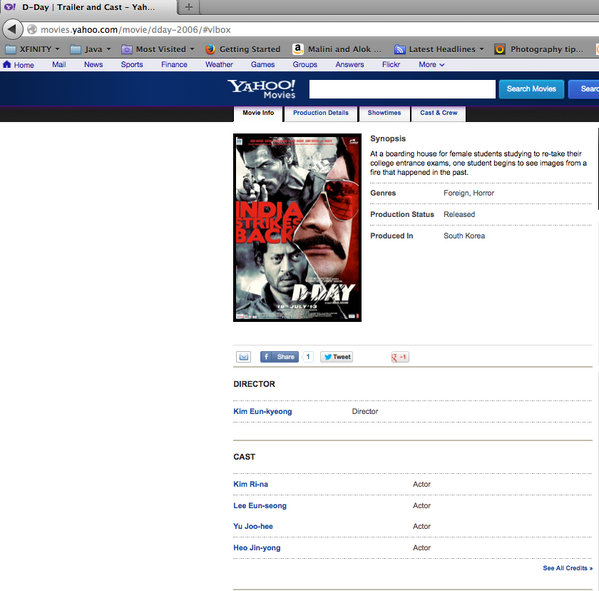Open Yahoo Sports link
Image resolution: width=599 pixels, height=591 pixels.
pos(132,65)
